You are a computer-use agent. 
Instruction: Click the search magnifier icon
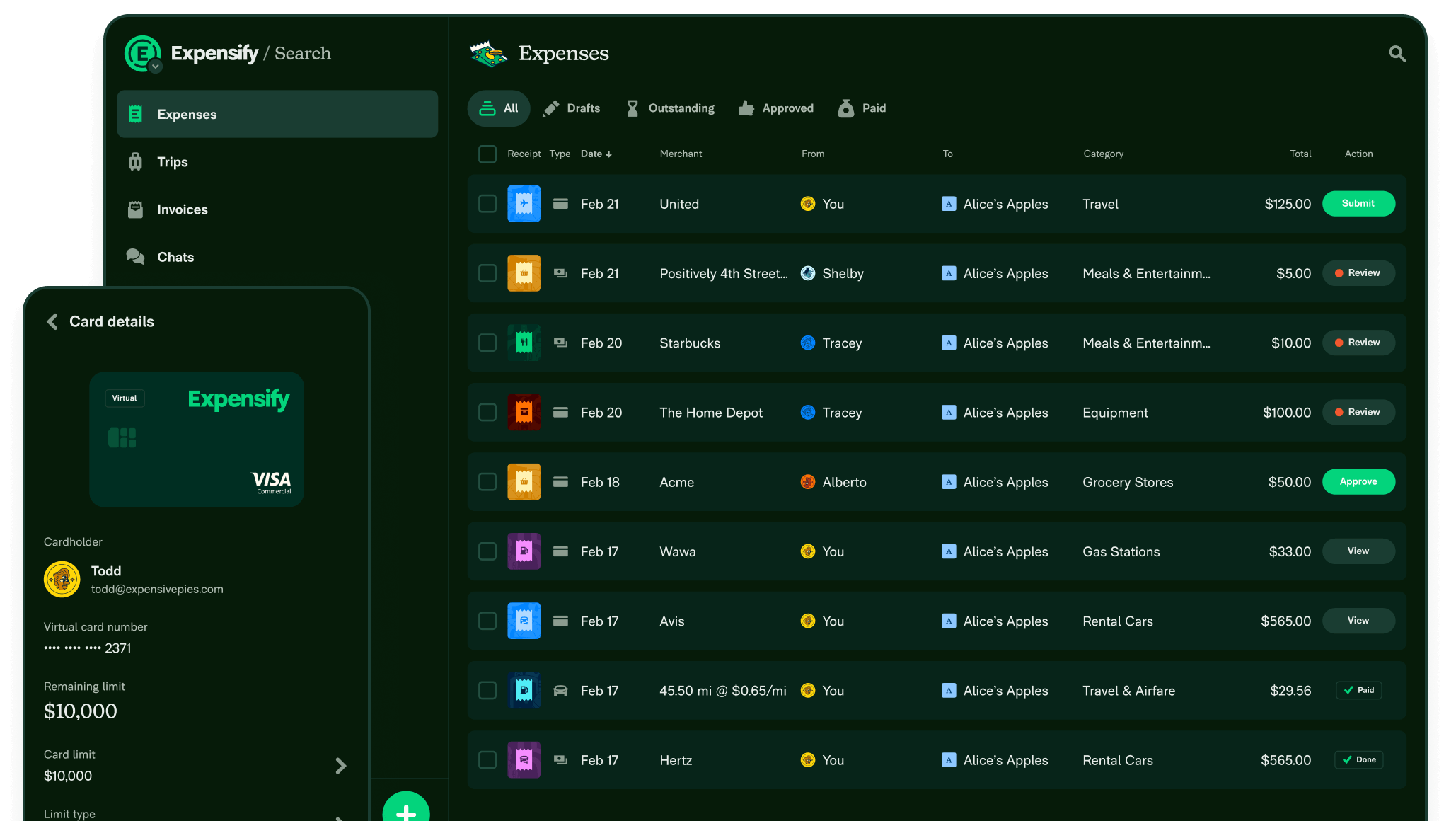pos(1397,54)
